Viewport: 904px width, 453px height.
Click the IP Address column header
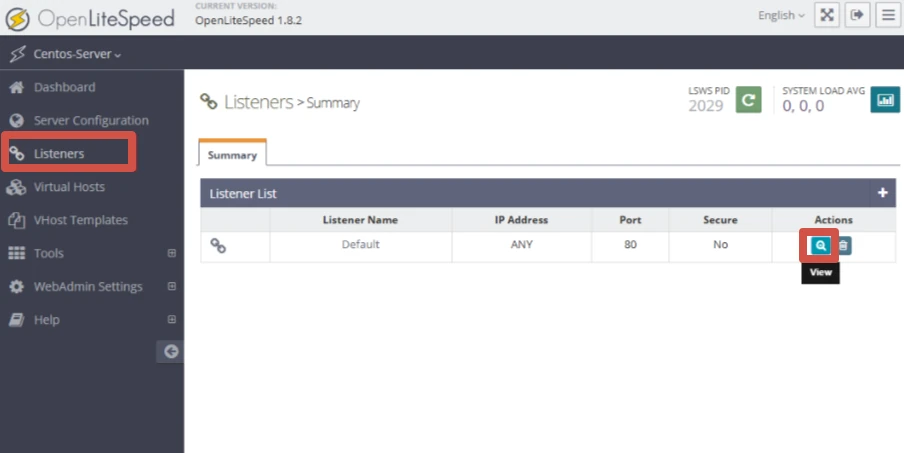pyautogui.click(x=521, y=220)
